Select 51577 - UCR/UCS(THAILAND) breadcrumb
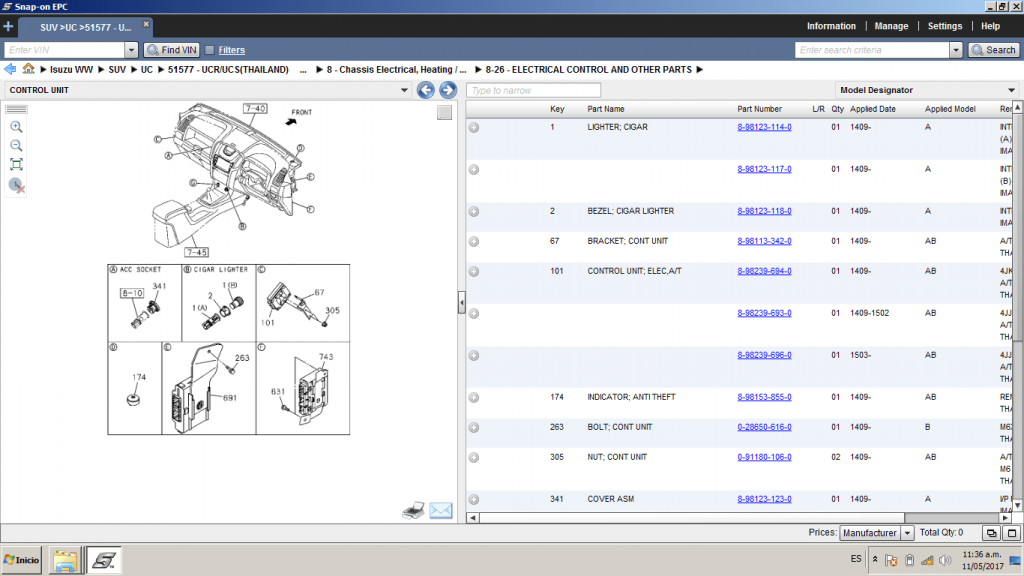 coord(228,69)
